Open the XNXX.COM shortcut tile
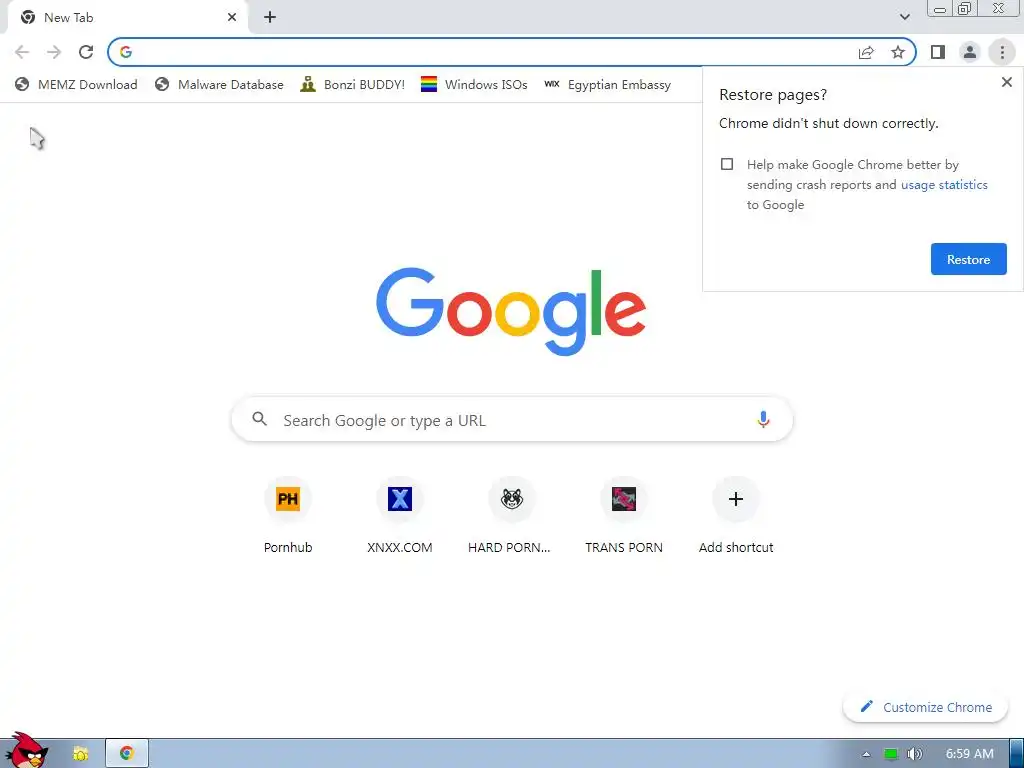 (x=400, y=516)
